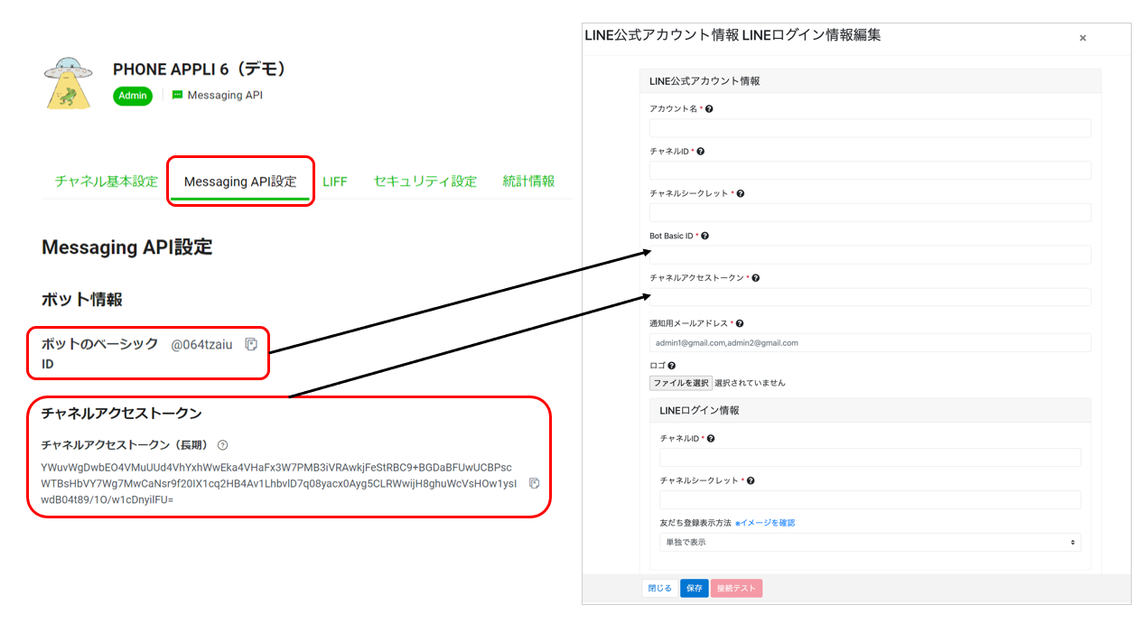Click the 閉じる button

tap(660, 588)
